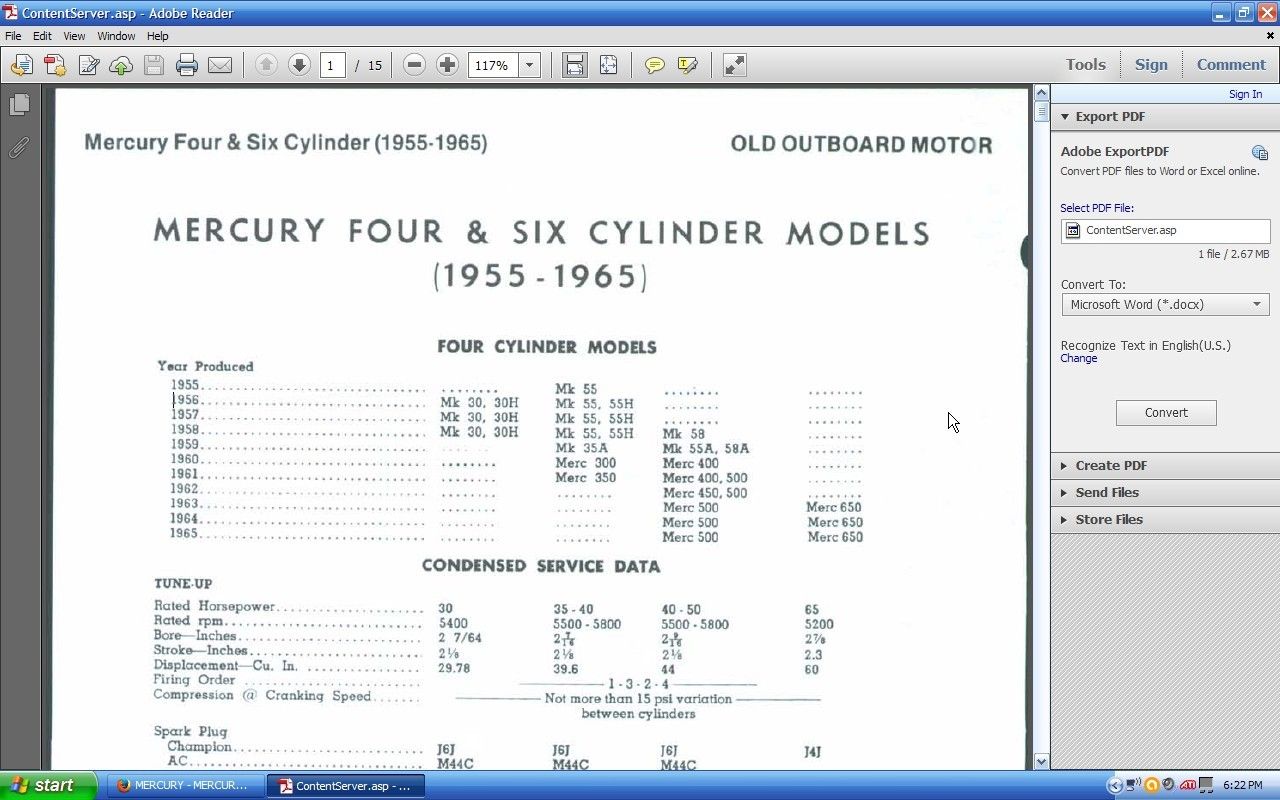
Task: Show attachments paperclip panel icon
Action: [19, 147]
